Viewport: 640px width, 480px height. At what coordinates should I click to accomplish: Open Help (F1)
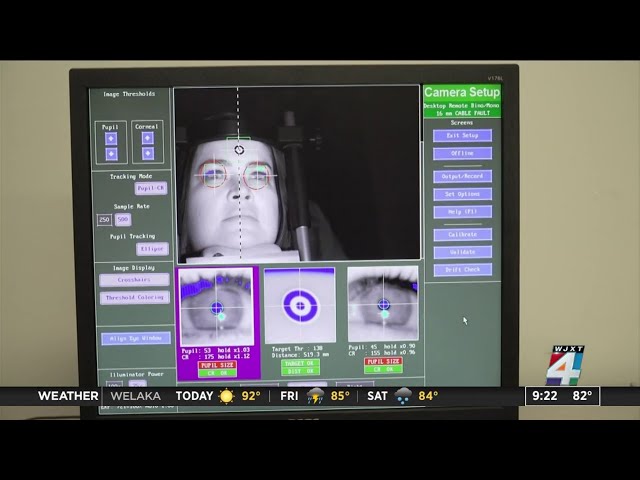tap(462, 212)
